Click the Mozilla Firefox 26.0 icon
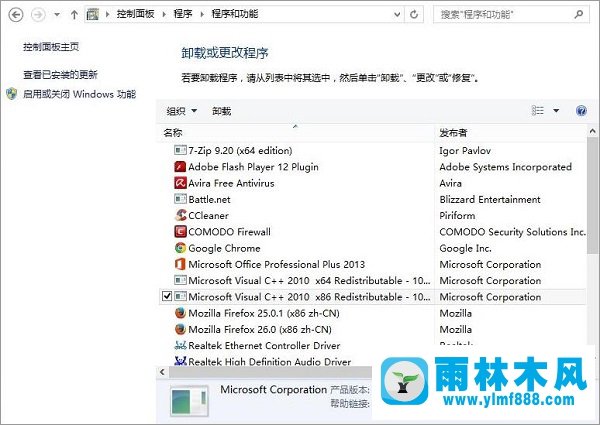The image size is (600, 425). coord(180,329)
